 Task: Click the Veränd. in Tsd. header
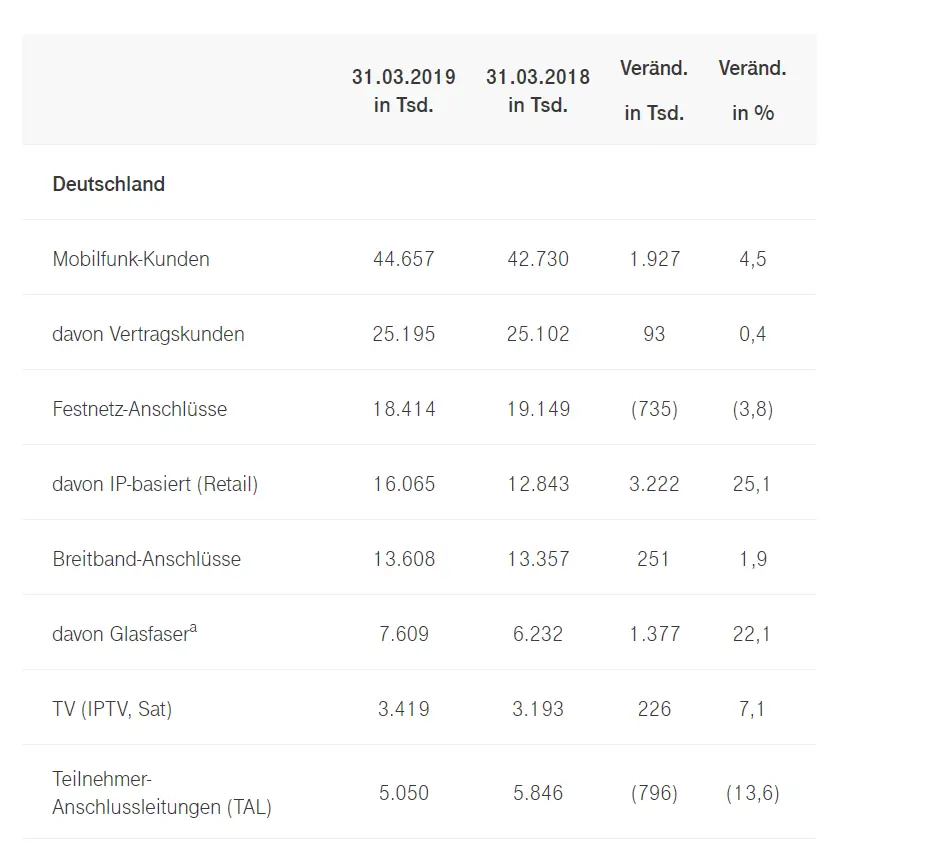pos(654,90)
